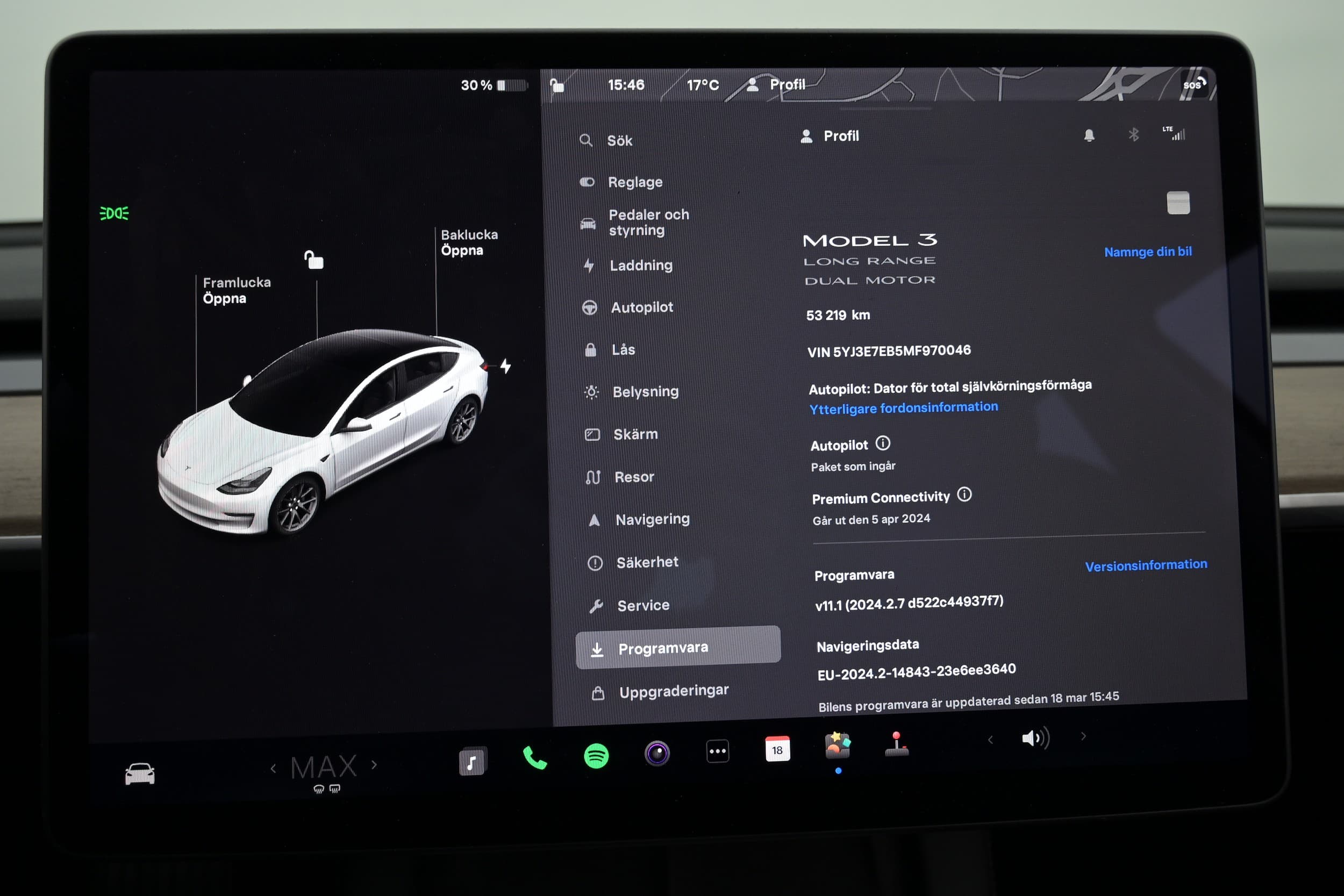Click the Namnge din bil link
Screen dimensions: 1344x896
[1148, 252]
